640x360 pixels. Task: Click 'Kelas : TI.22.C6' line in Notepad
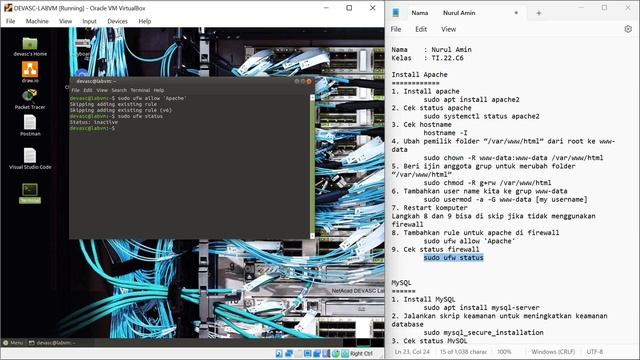coord(427,58)
